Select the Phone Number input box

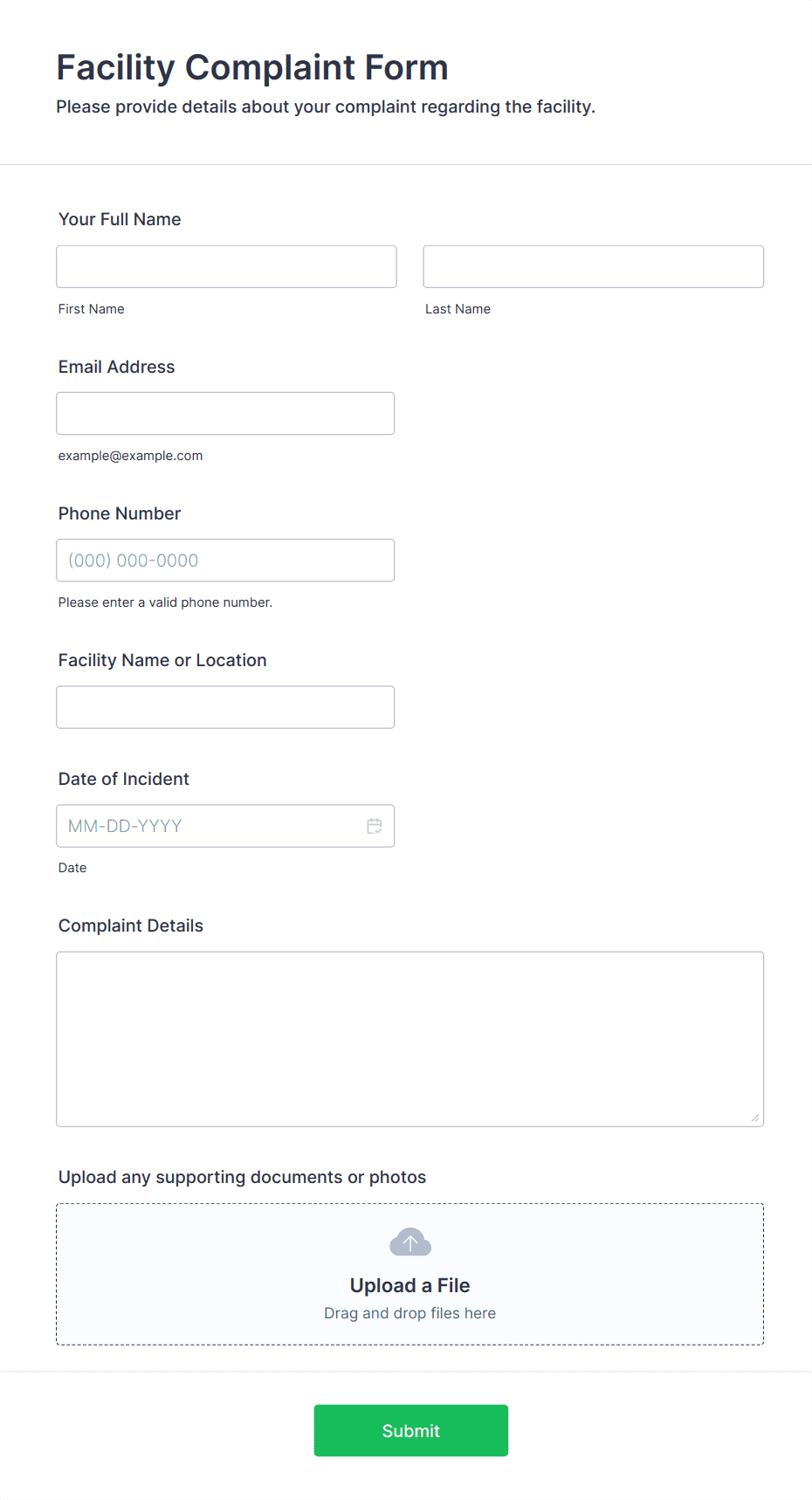pos(225,560)
